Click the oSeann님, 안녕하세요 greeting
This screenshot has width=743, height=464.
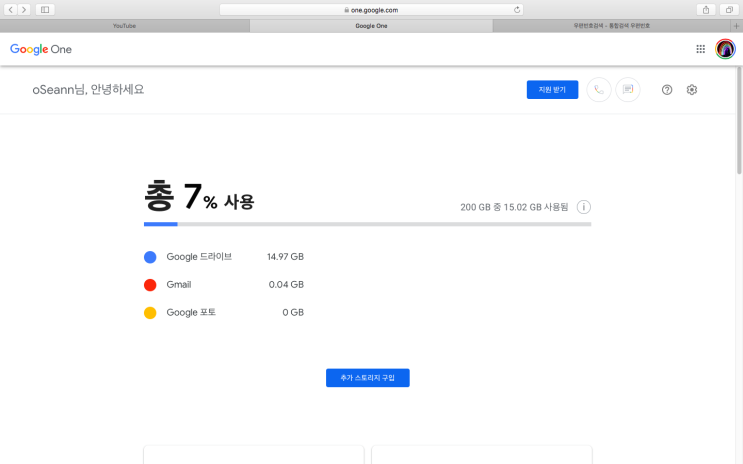pos(88,90)
